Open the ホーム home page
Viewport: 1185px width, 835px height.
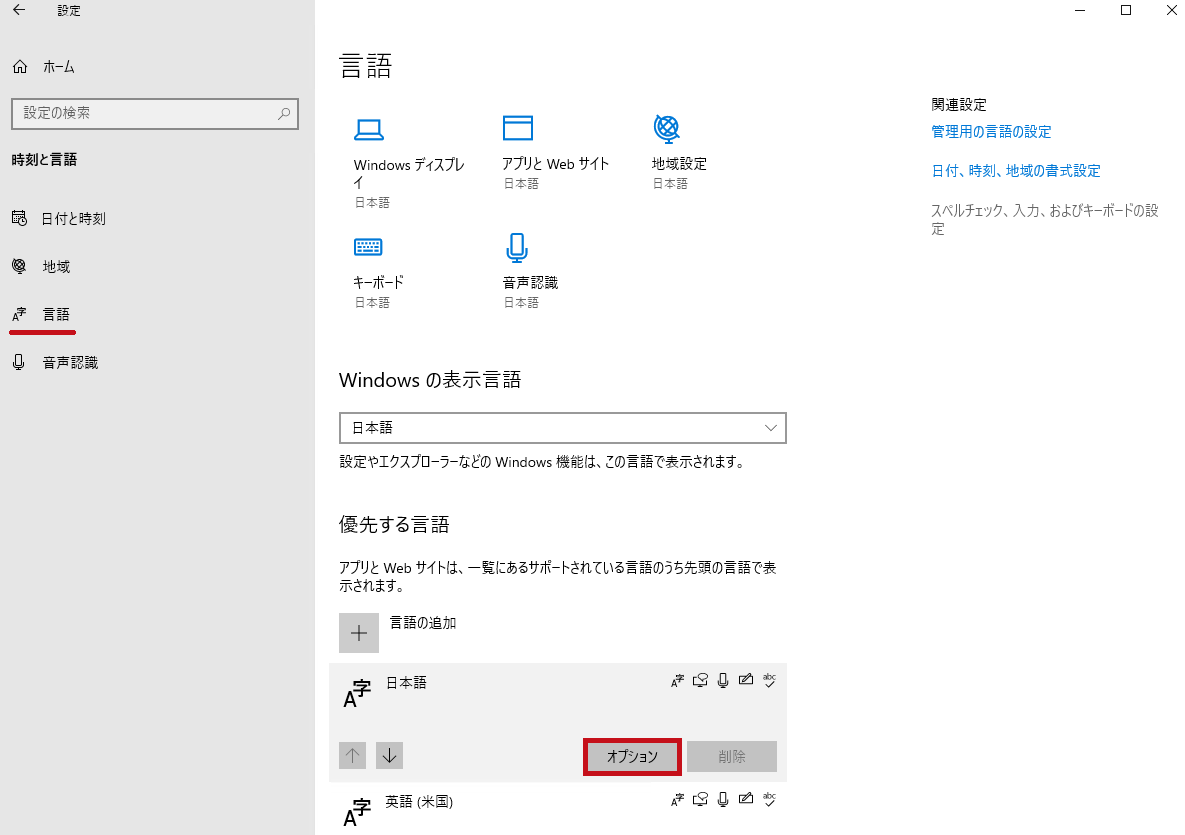[44, 66]
